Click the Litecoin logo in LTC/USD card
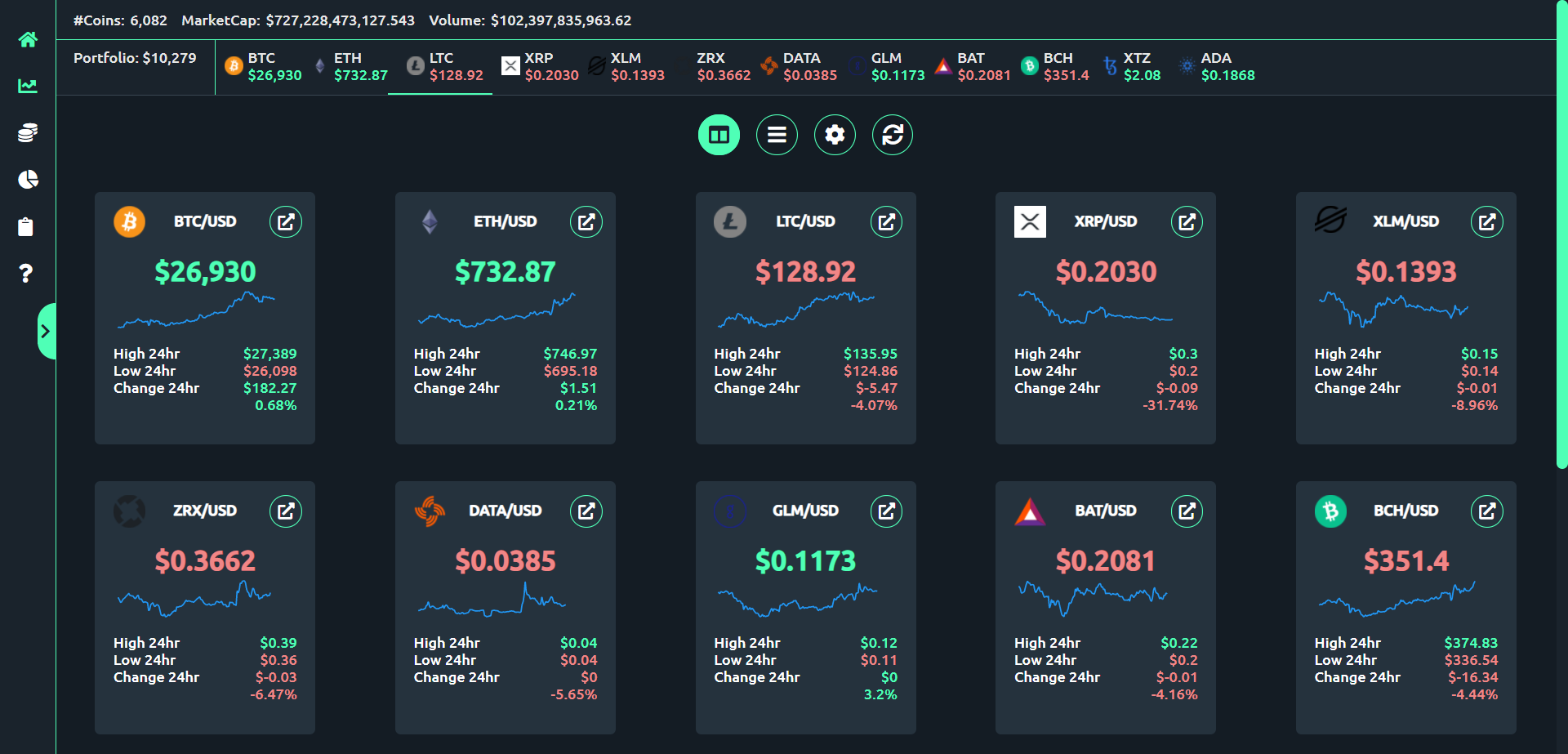 pyautogui.click(x=730, y=221)
